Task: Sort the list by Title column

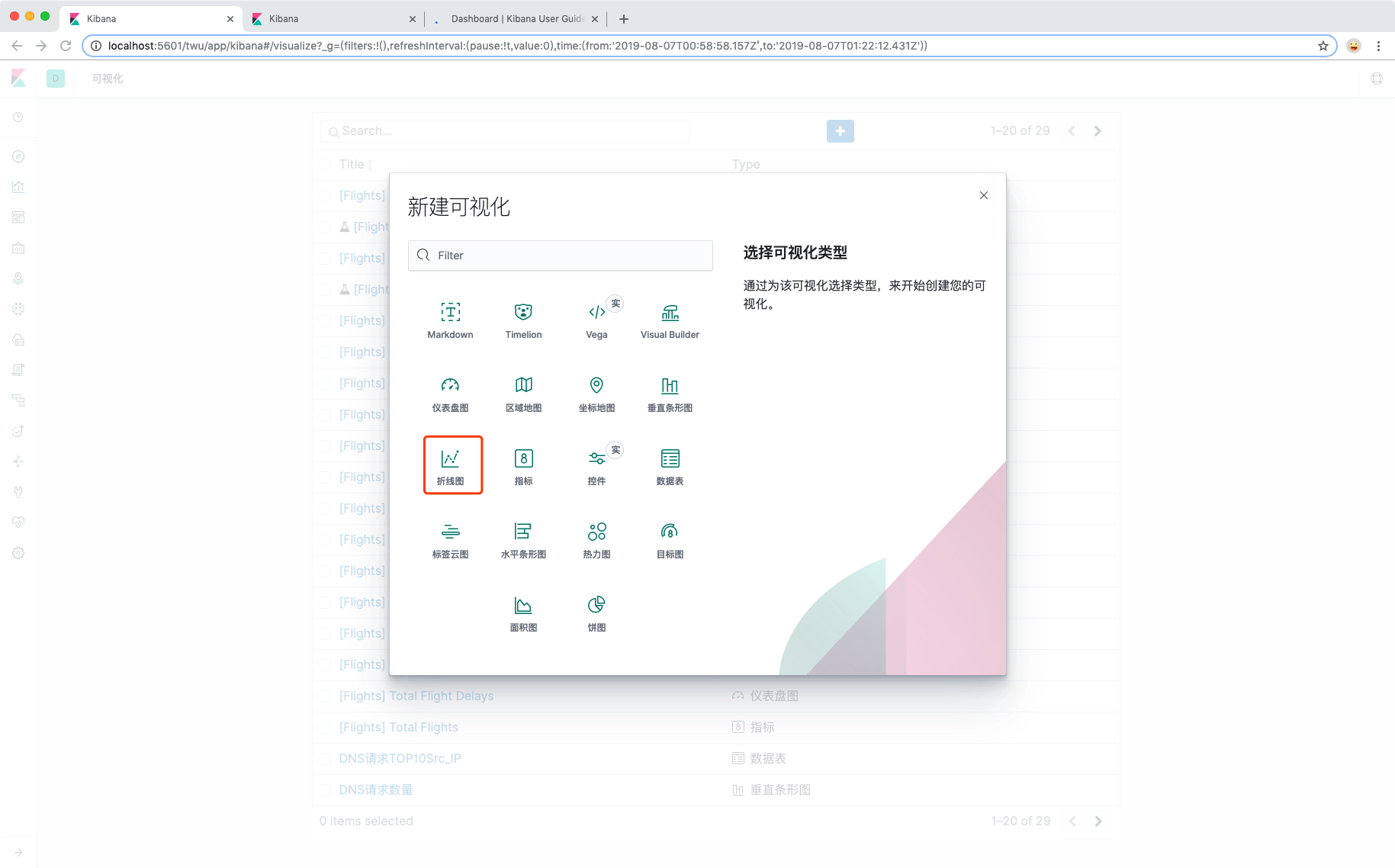Action: (x=355, y=164)
